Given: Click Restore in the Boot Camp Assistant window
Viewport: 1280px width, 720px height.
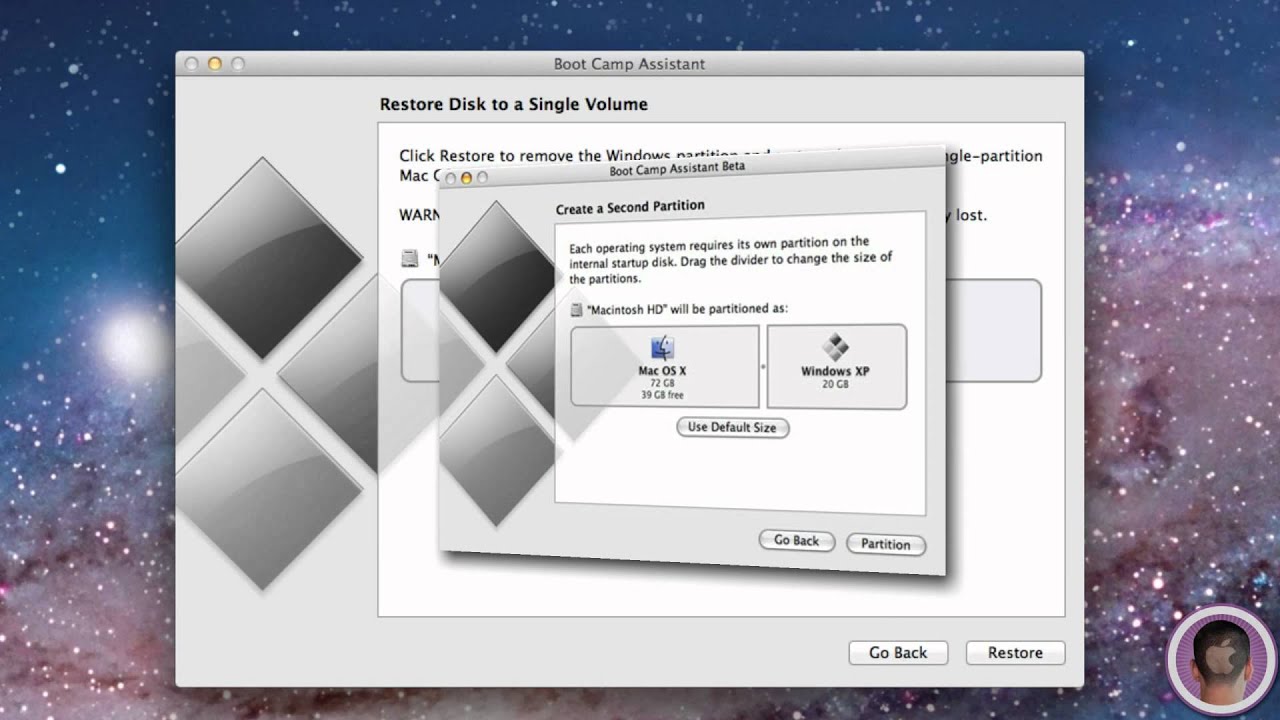Looking at the screenshot, I should click(1015, 653).
